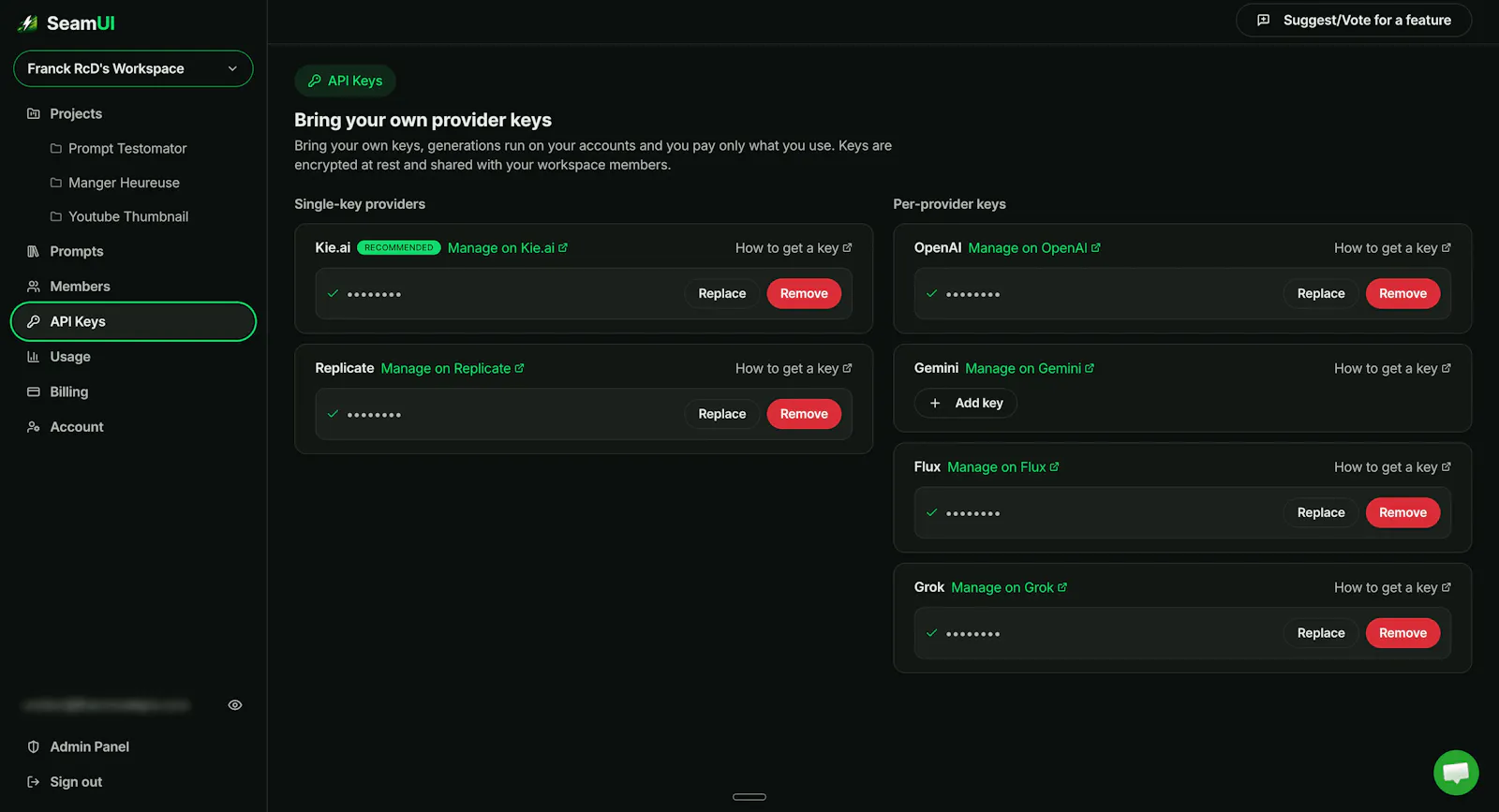Open the Account page
1499x812 pixels.
(77, 427)
